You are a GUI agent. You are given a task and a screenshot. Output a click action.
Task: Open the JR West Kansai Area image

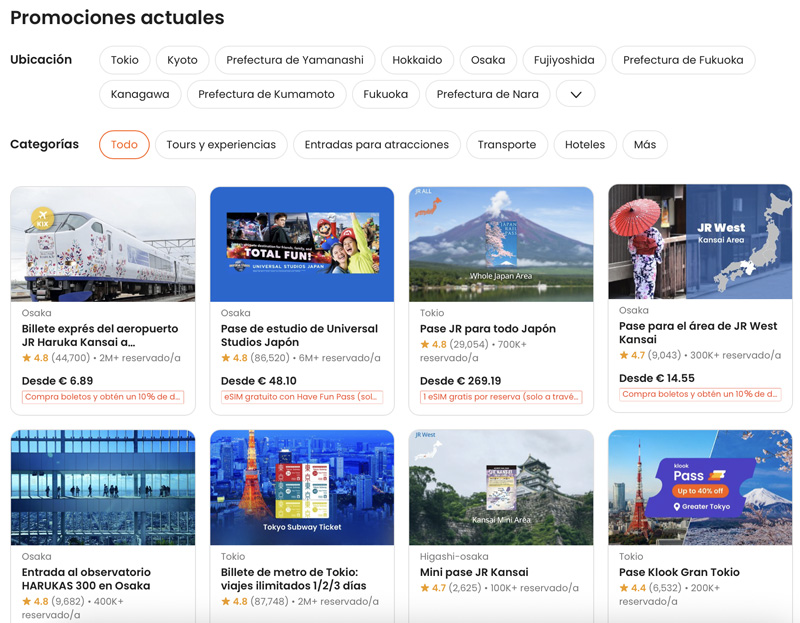click(x=700, y=242)
